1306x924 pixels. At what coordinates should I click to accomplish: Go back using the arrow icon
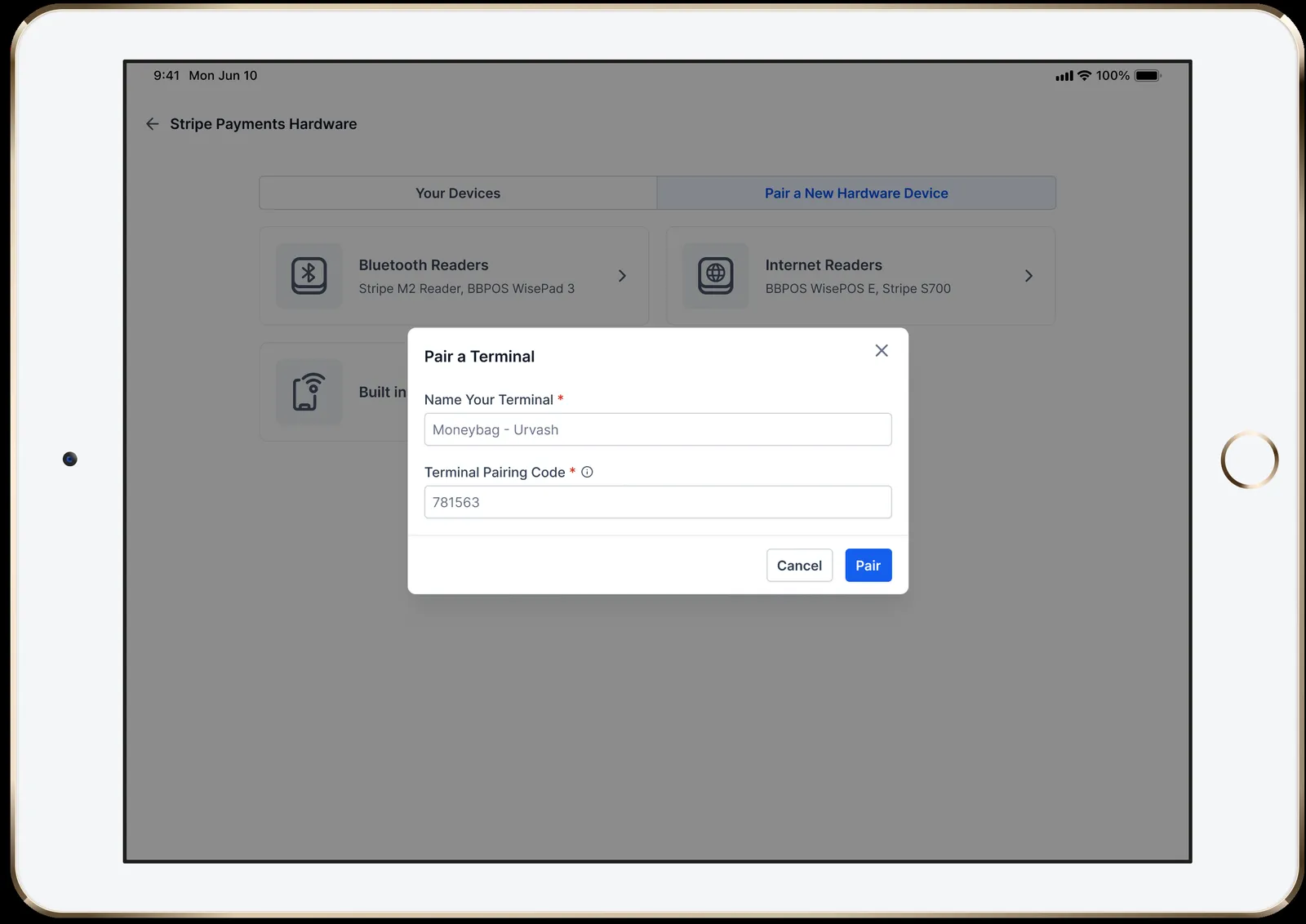(152, 124)
